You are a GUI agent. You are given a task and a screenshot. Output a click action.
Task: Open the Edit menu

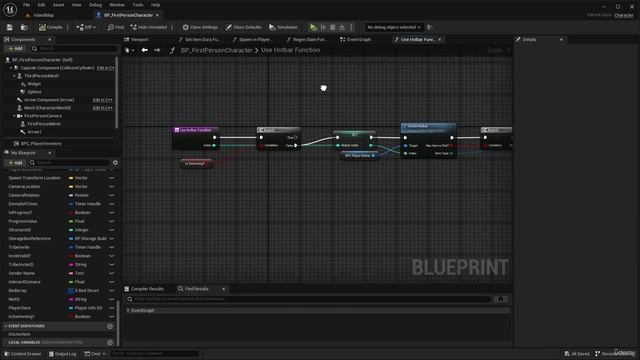point(41,5)
